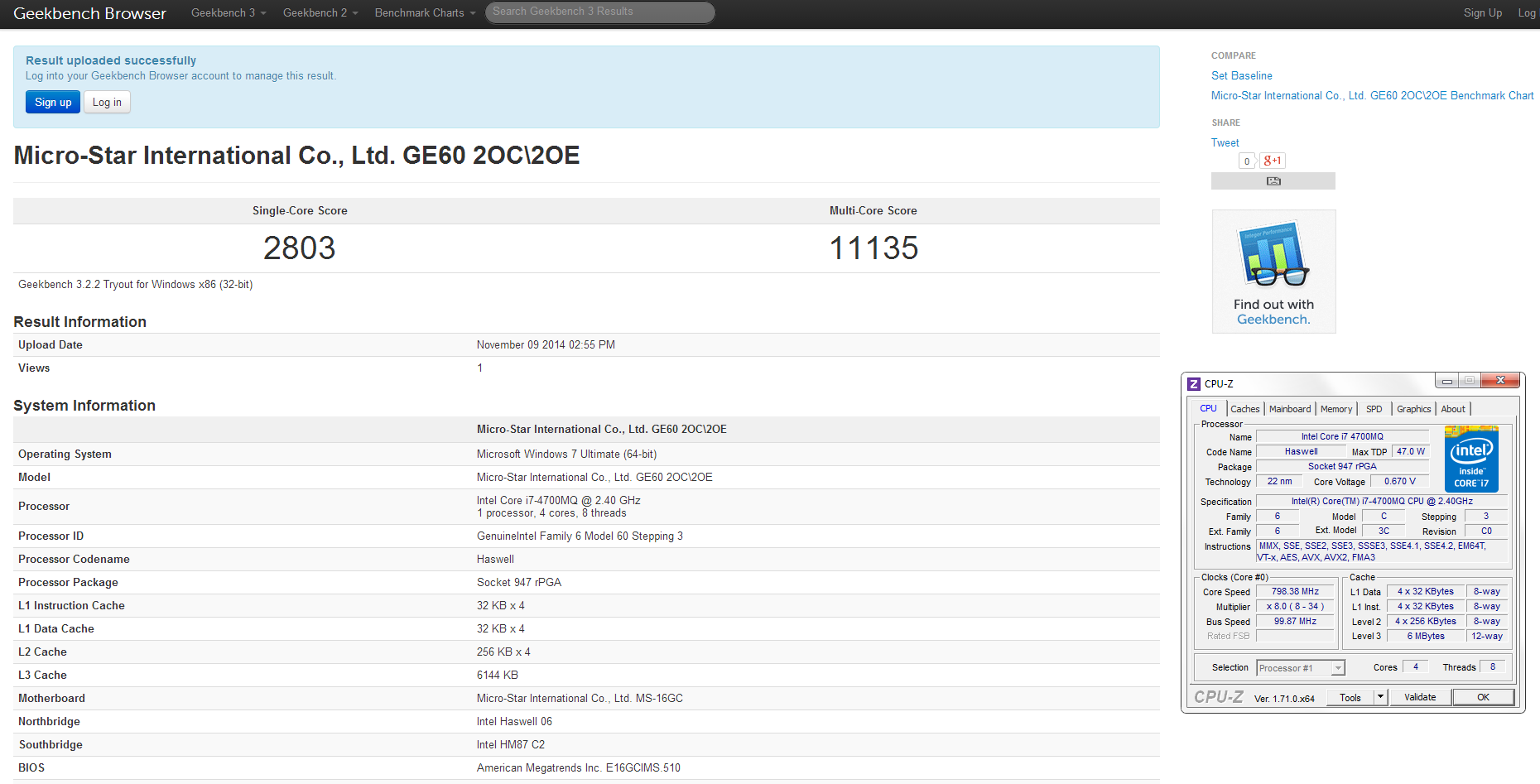
Task: Click the Core Voltage value 0.670 V
Action: (1400, 481)
